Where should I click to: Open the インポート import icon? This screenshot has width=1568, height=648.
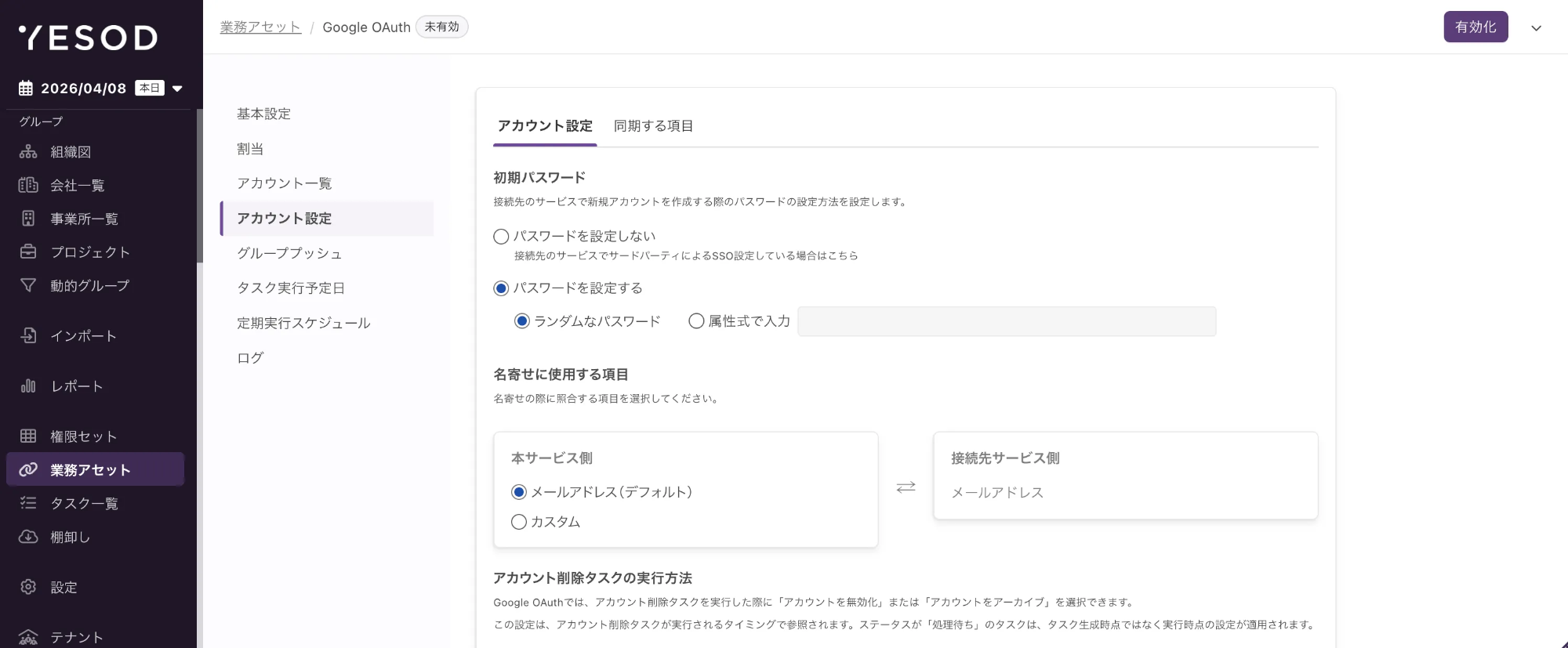(x=28, y=335)
